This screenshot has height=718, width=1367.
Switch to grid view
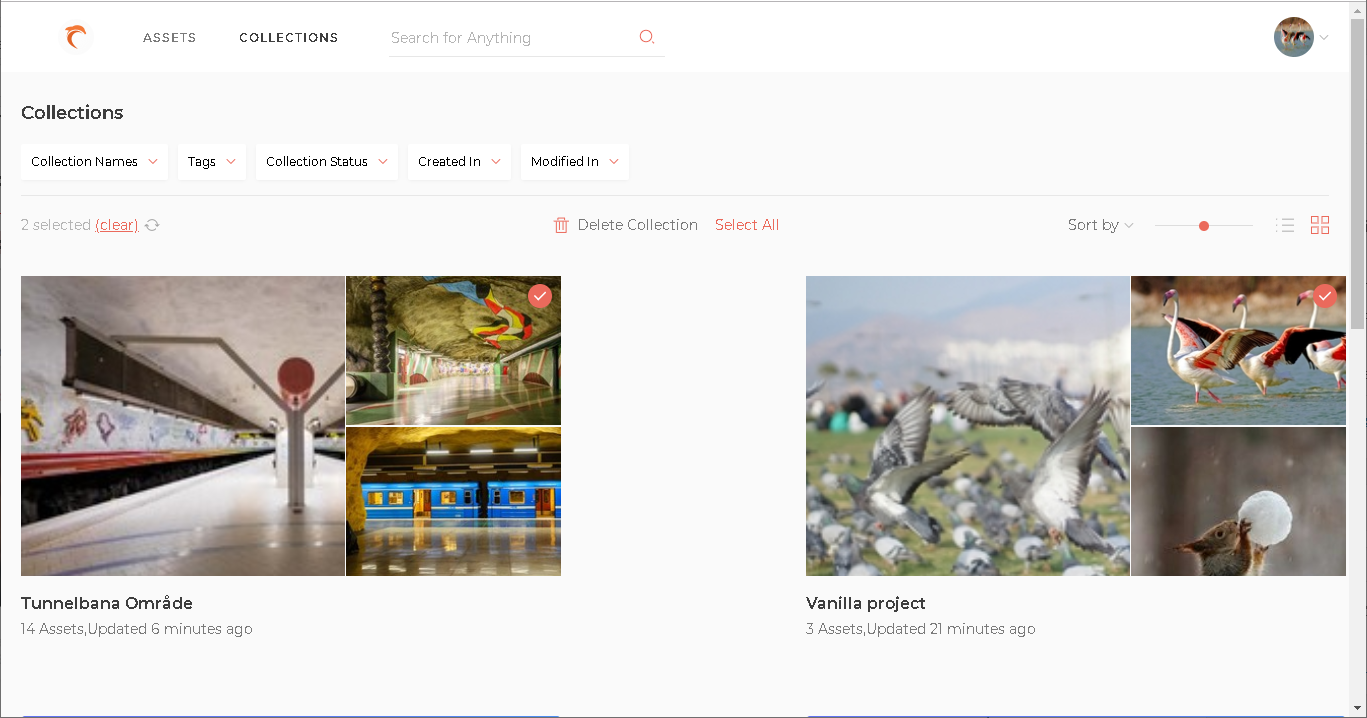click(1320, 225)
